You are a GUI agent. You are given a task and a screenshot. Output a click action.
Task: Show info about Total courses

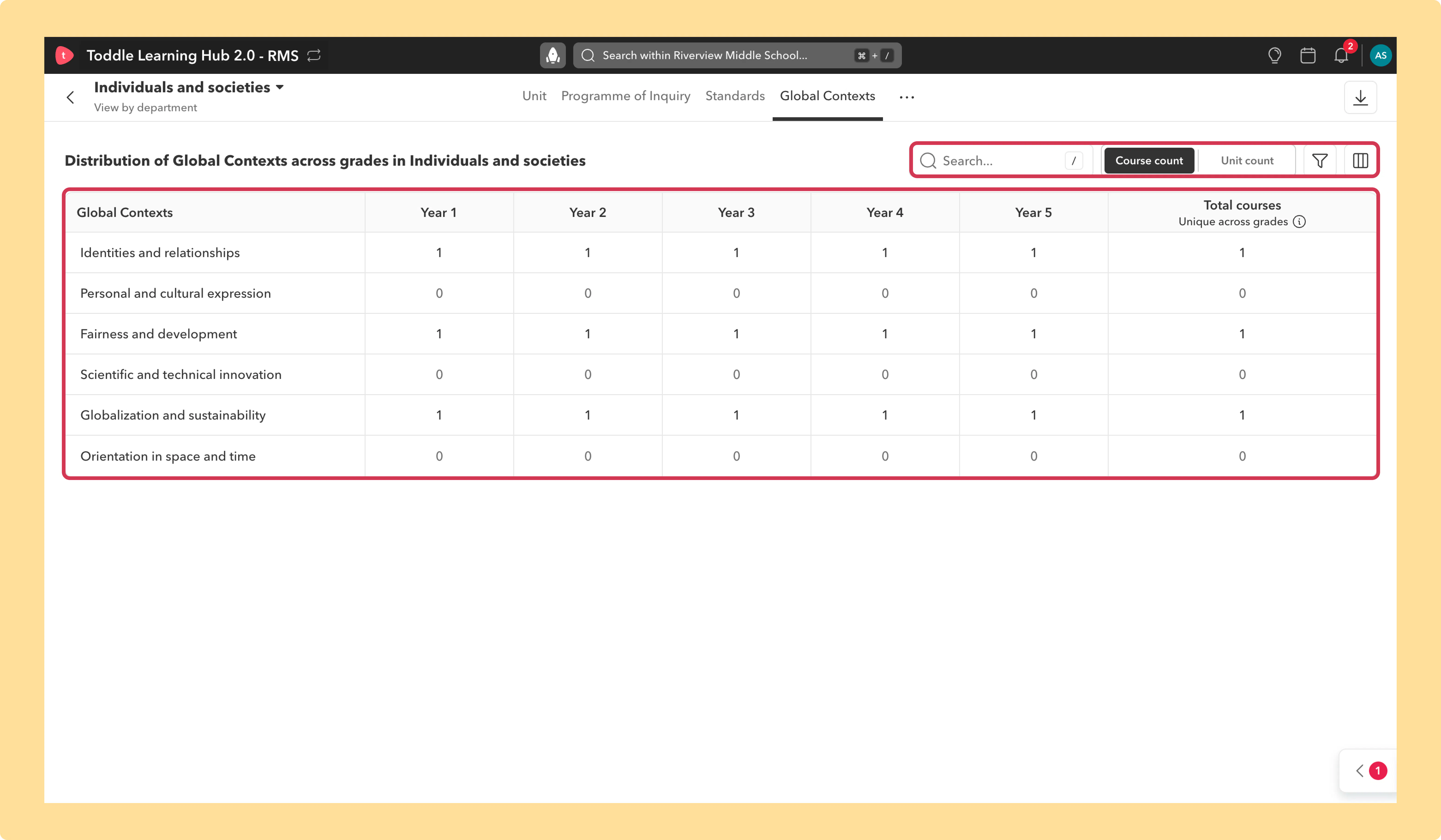[1299, 221]
